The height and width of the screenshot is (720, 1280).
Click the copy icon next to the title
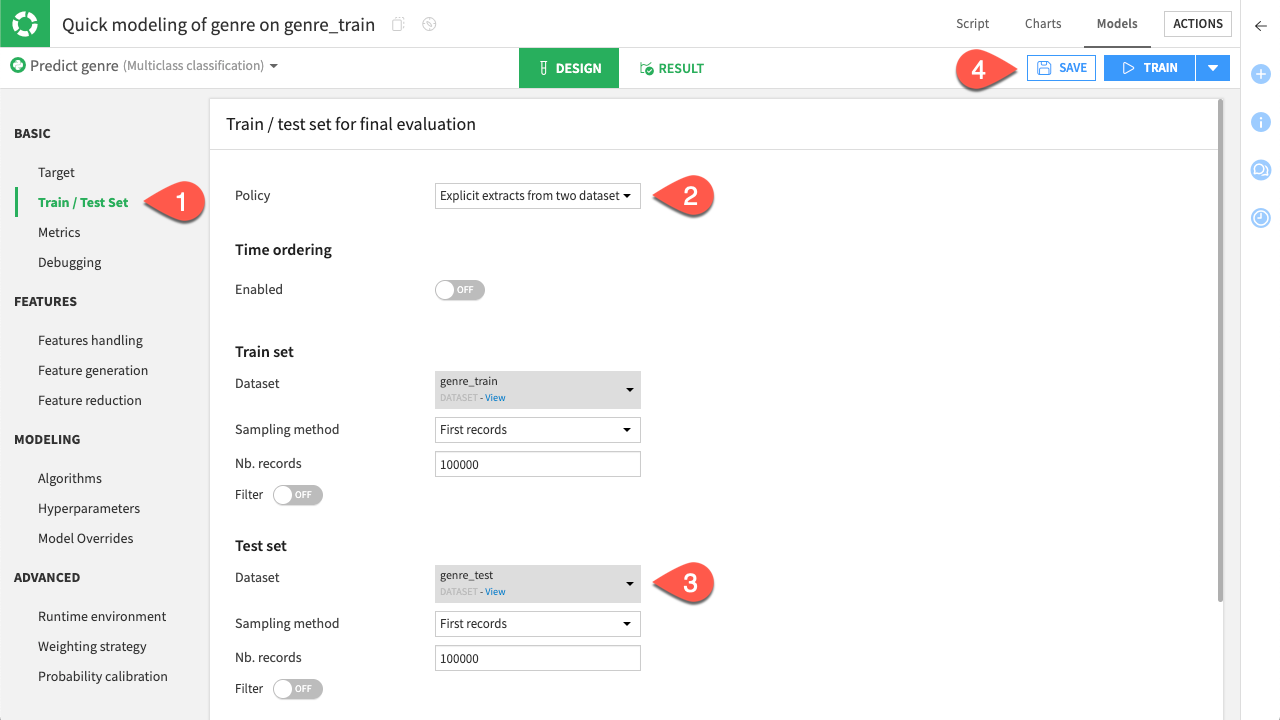point(397,24)
